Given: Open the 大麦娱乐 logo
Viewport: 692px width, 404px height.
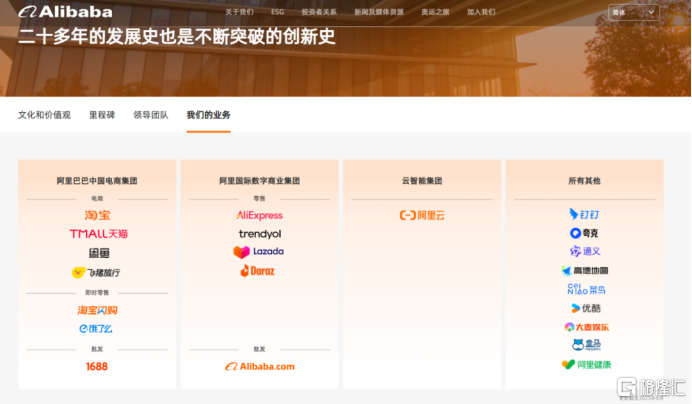Looking at the screenshot, I should click(587, 327).
